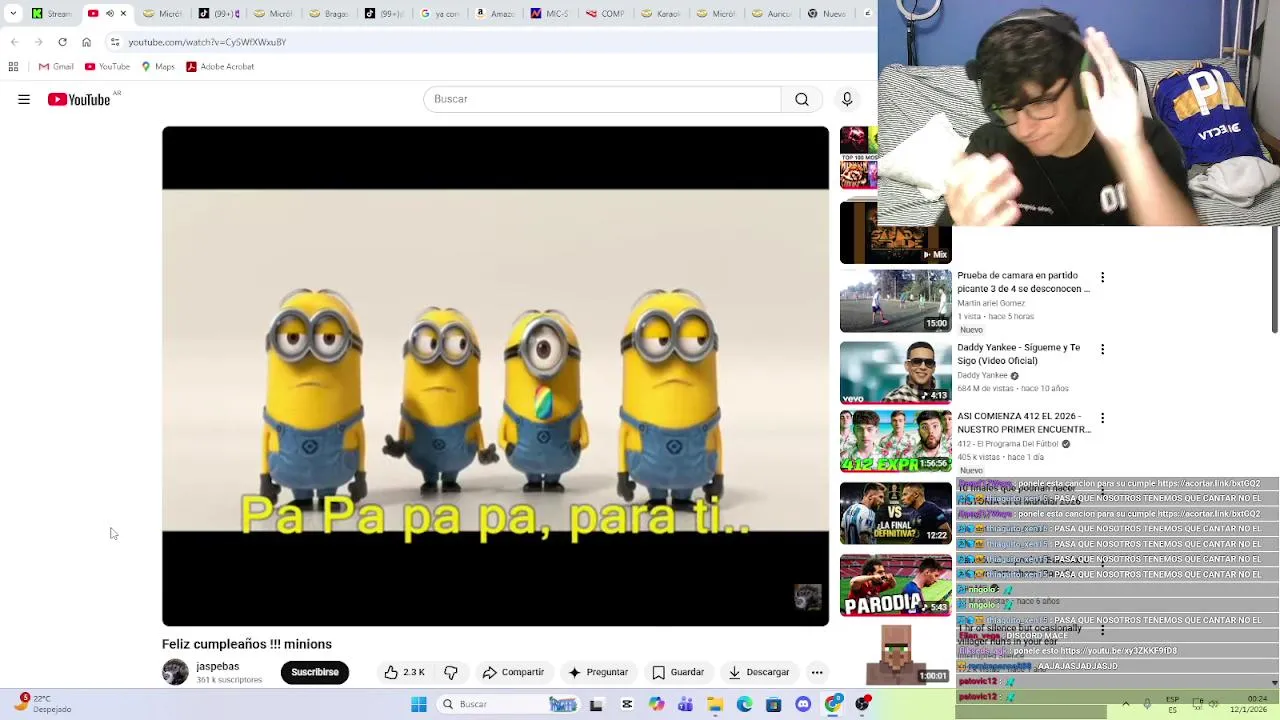Go forward with the browser forward arrow
The image size is (1280, 720).
point(38,42)
